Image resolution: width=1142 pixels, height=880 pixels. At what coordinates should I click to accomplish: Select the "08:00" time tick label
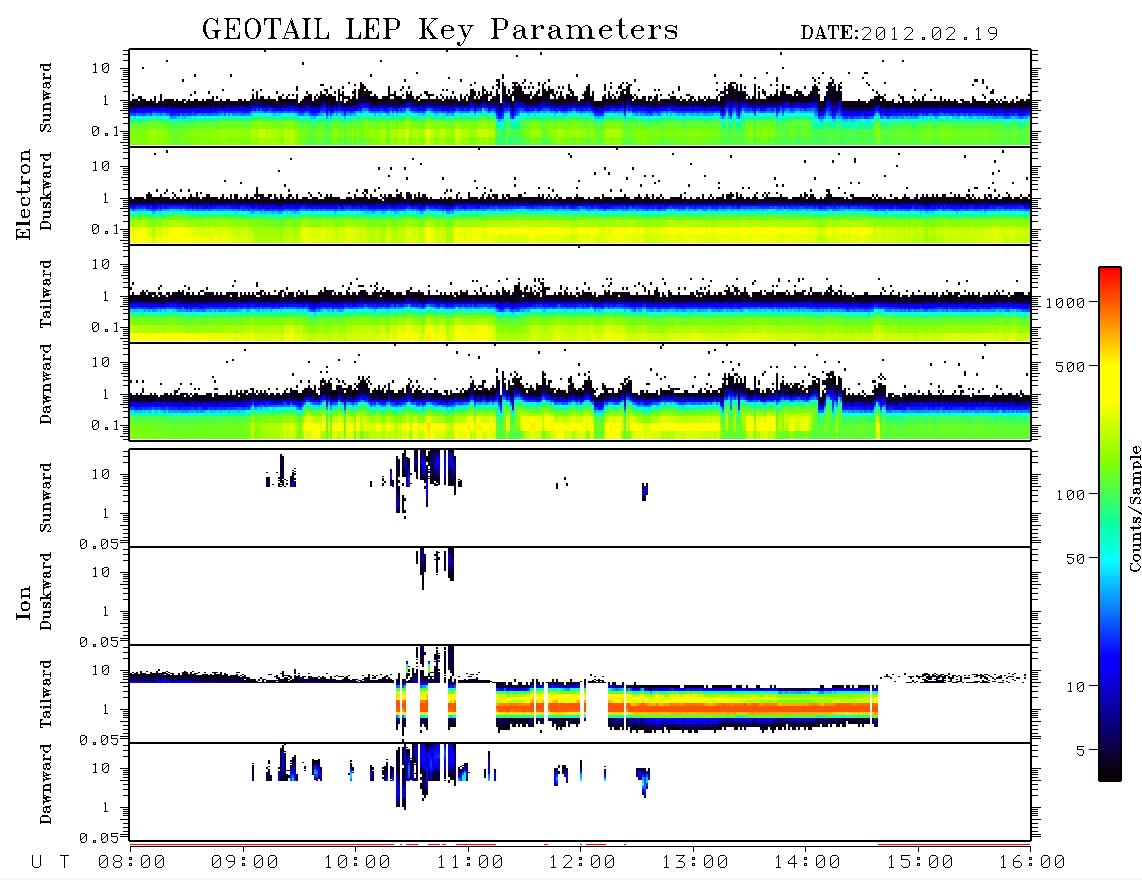(x=132, y=863)
